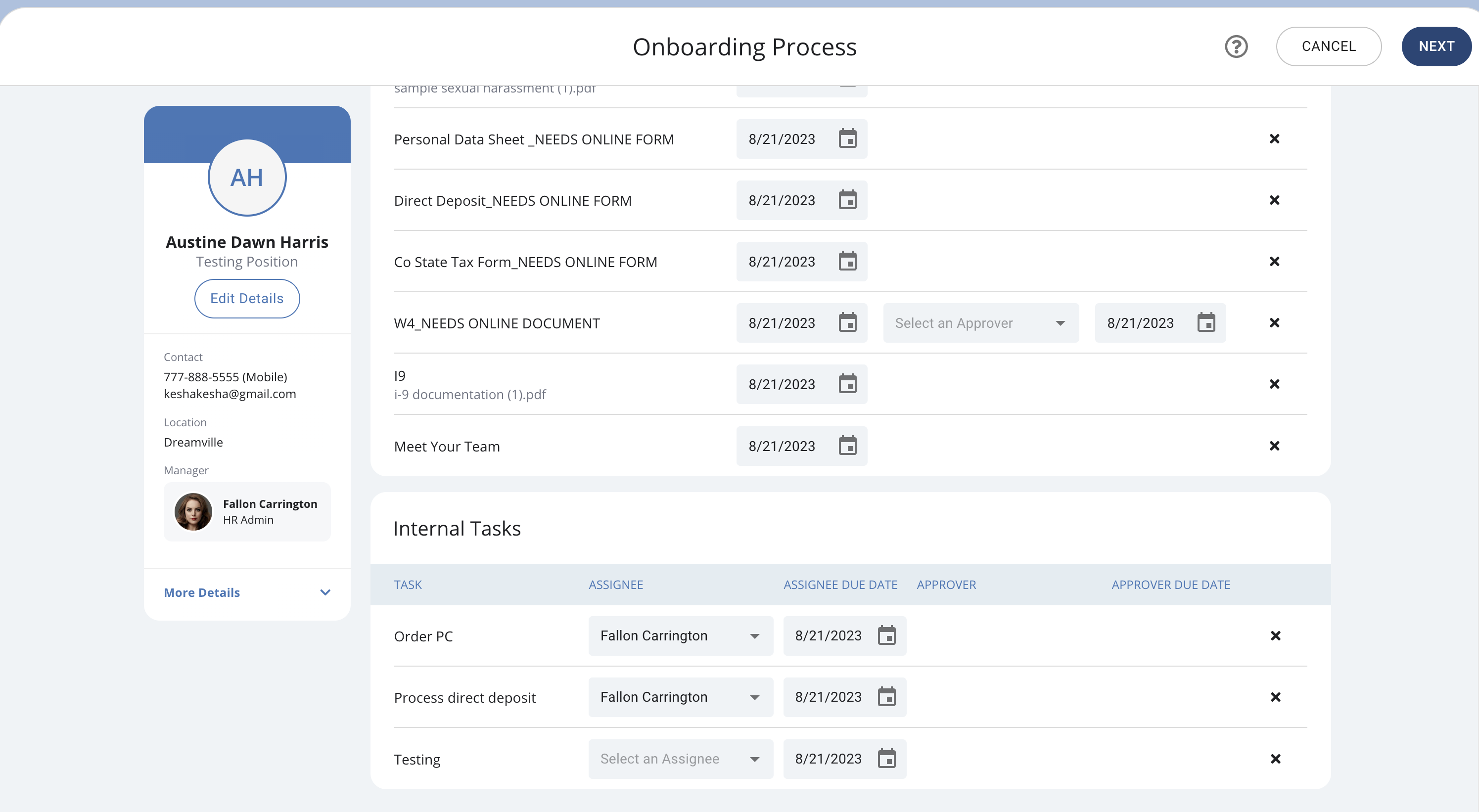
Task: Click Testing Position subtitle
Action: (x=247, y=262)
